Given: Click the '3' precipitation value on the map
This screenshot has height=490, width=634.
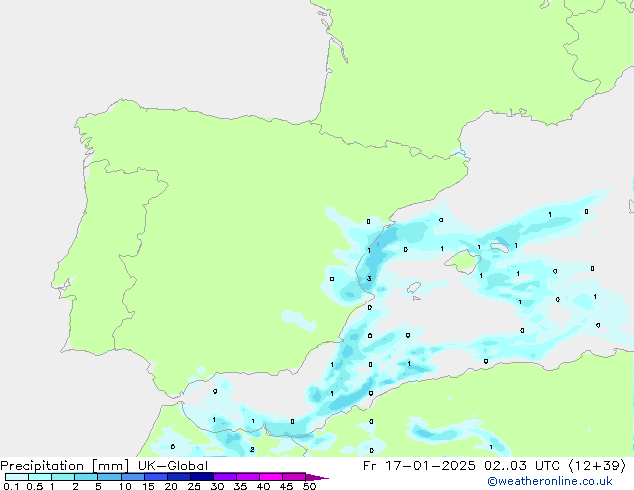Looking at the screenshot, I should coord(369,279).
